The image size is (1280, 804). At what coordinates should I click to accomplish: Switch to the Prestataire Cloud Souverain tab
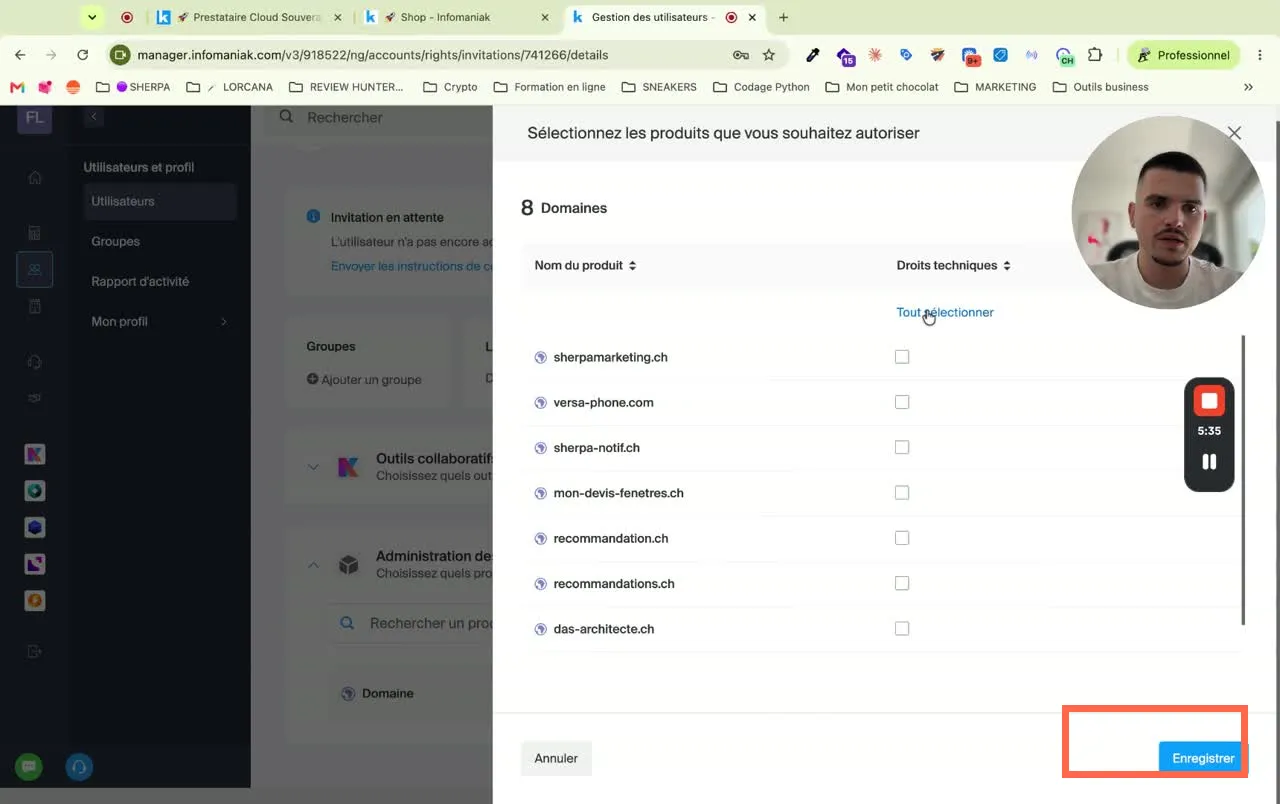coord(250,17)
